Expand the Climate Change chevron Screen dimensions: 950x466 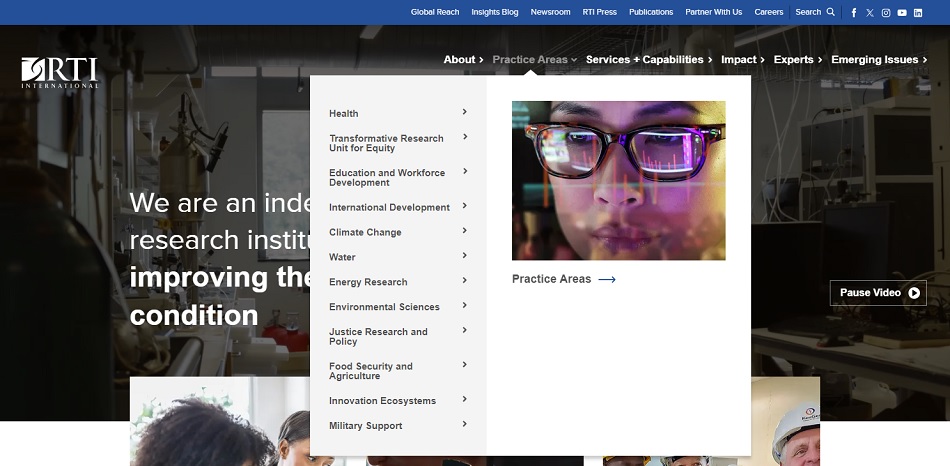coord(465,231)
